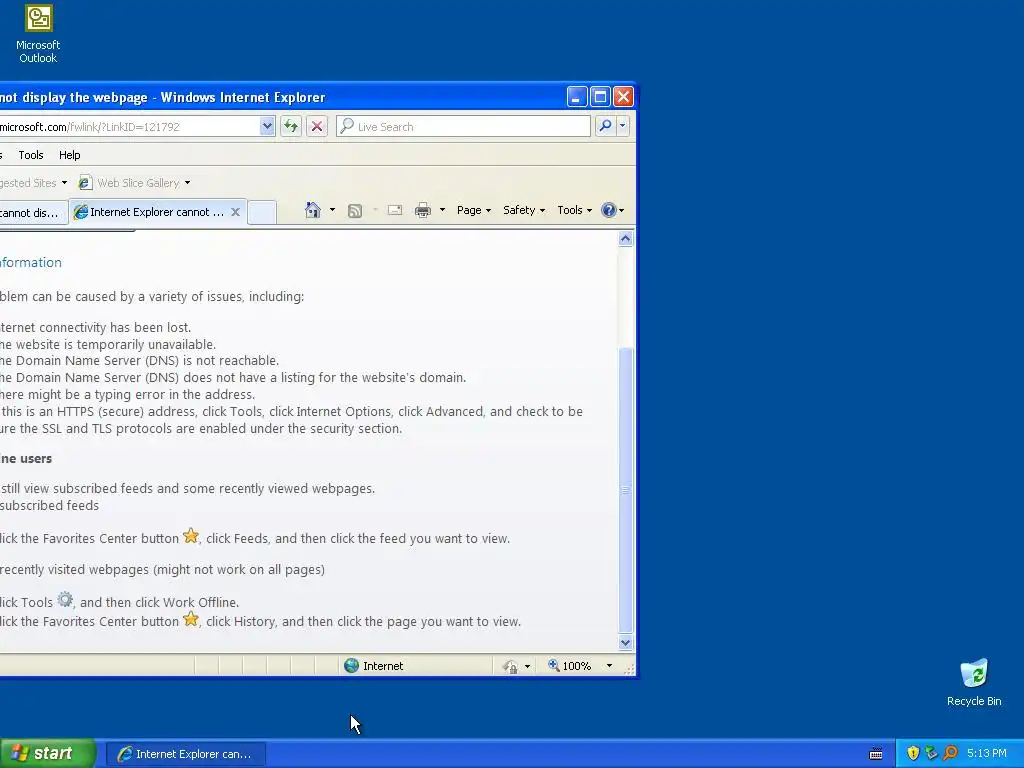Click the Start button
1024x768 pixels.
48,753
